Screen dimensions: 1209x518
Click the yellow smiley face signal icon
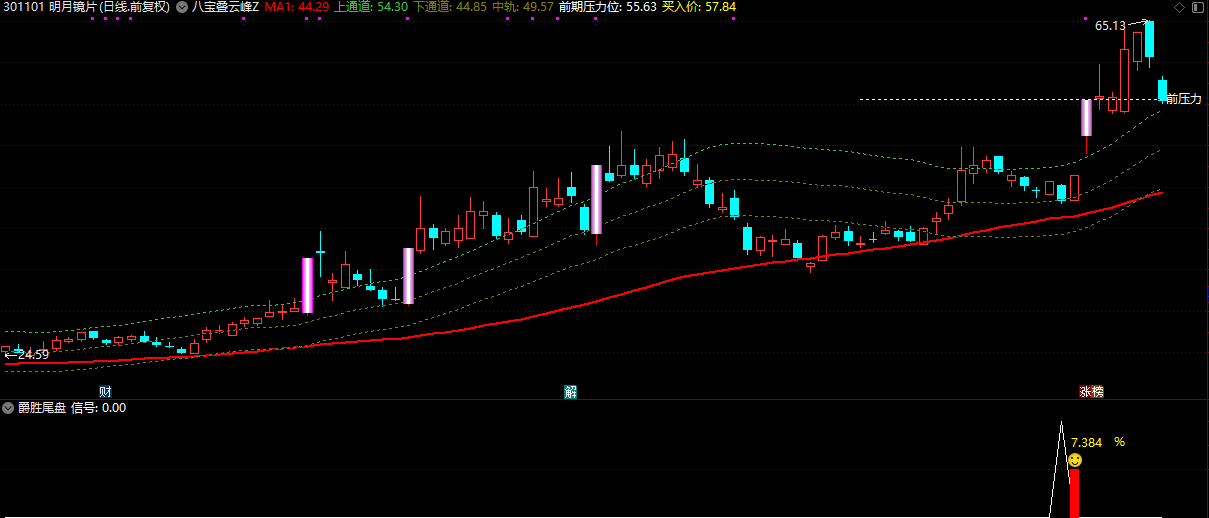(1075, 460)
